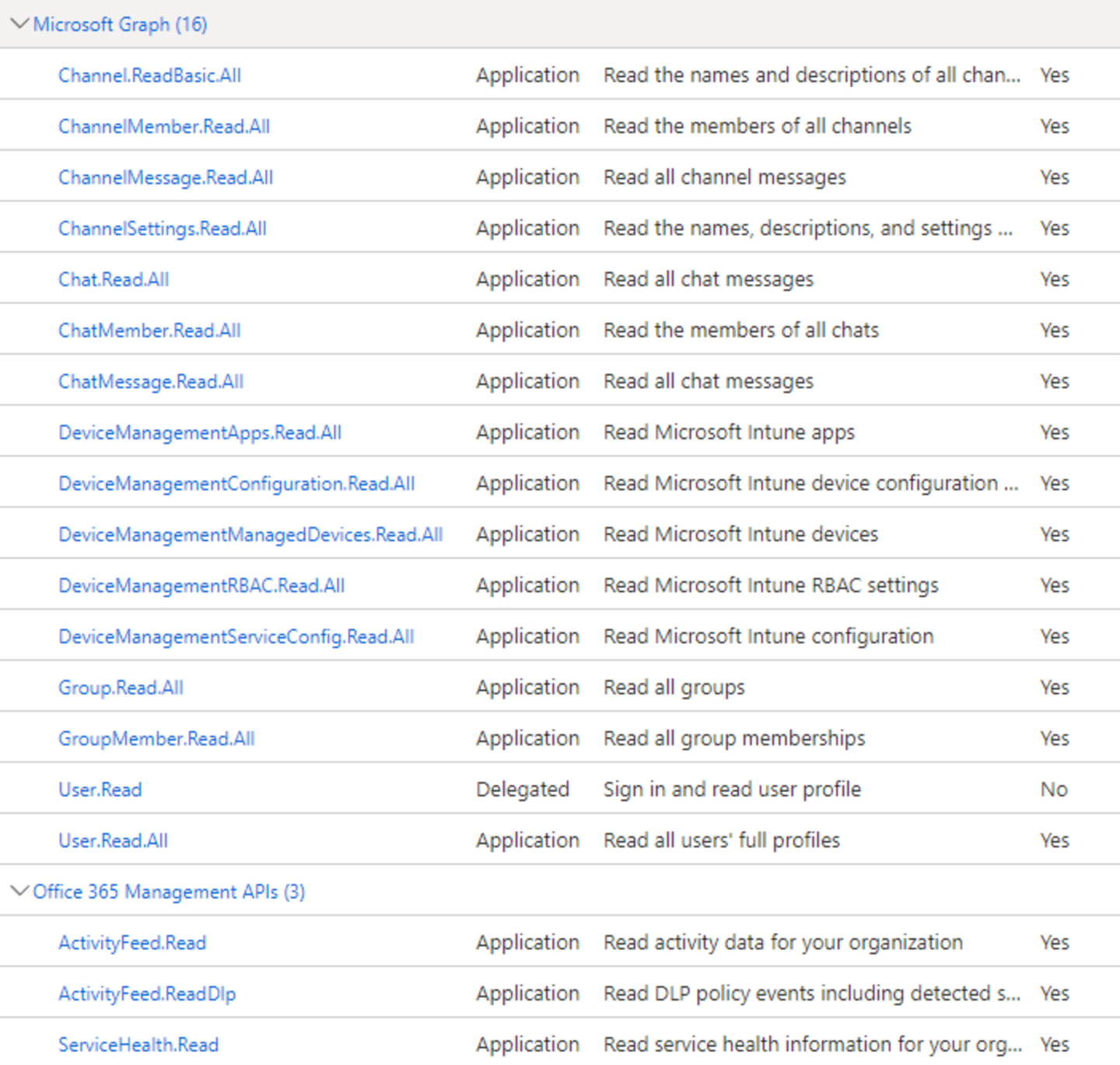
Task: Click 'Read activity data for your organization'
Action: point(783,943)
